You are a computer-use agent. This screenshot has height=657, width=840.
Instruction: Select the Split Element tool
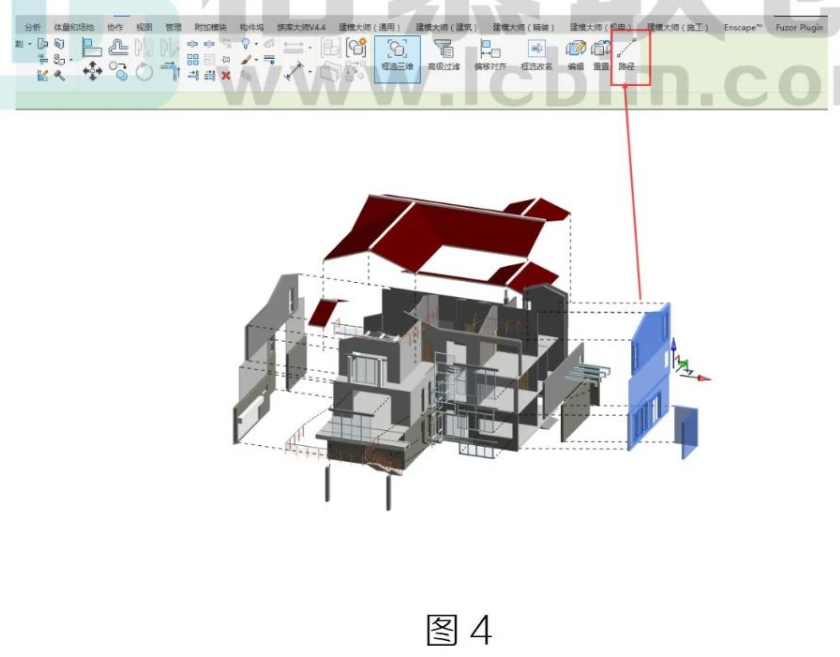click(x=192, y=44)
